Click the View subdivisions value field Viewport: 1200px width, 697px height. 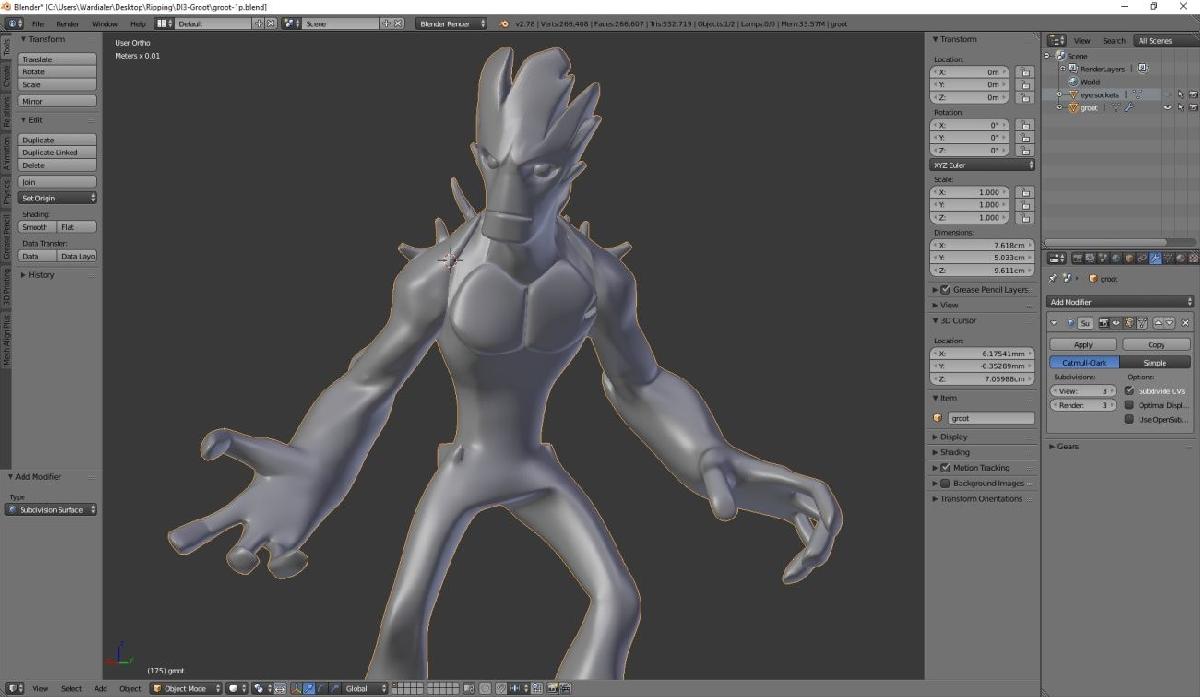(x=1083, y=391)
